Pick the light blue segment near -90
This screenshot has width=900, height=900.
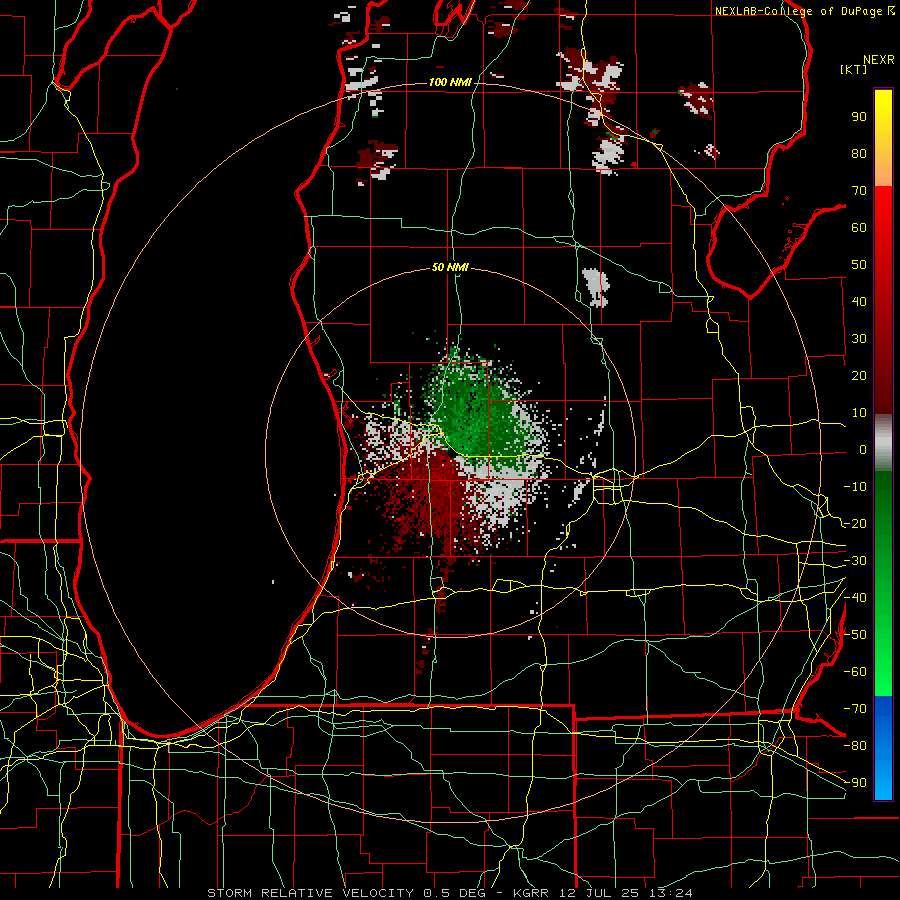point(883,778)
